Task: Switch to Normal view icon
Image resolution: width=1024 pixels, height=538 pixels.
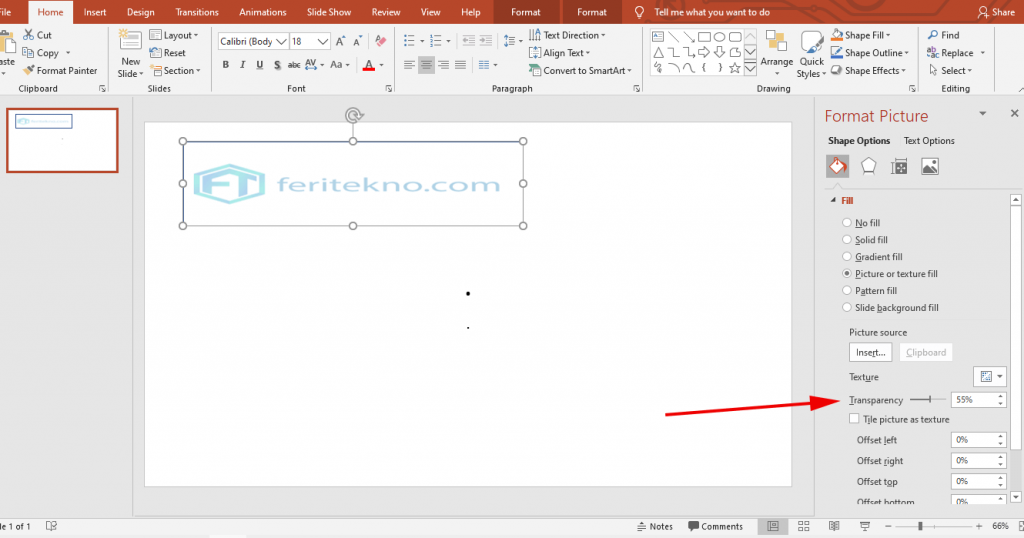Action: click(x=773, y=526)
